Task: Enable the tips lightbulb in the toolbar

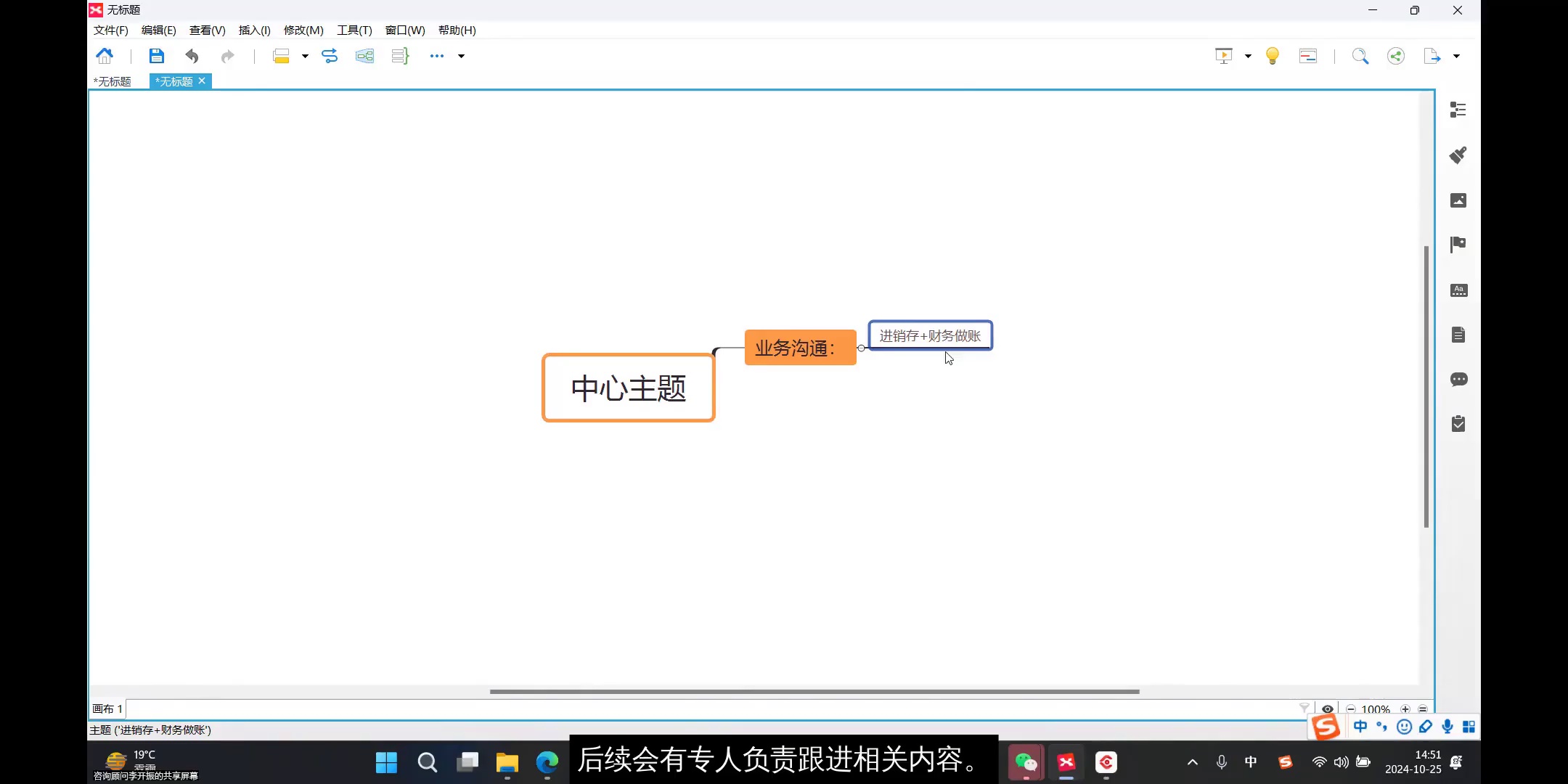Action: coord(1273,55)
